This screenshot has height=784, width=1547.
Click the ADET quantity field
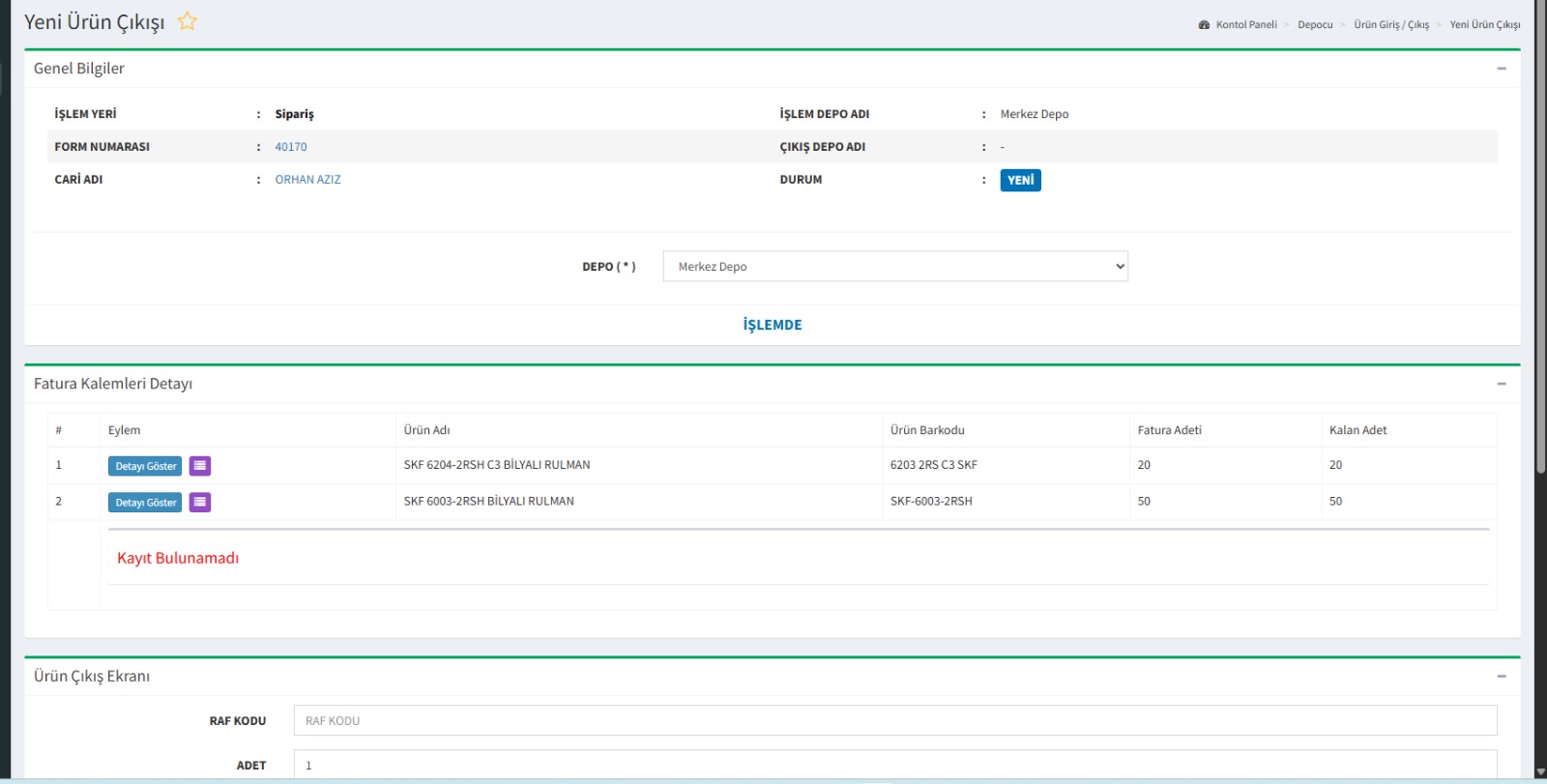(x=894, y=765)
